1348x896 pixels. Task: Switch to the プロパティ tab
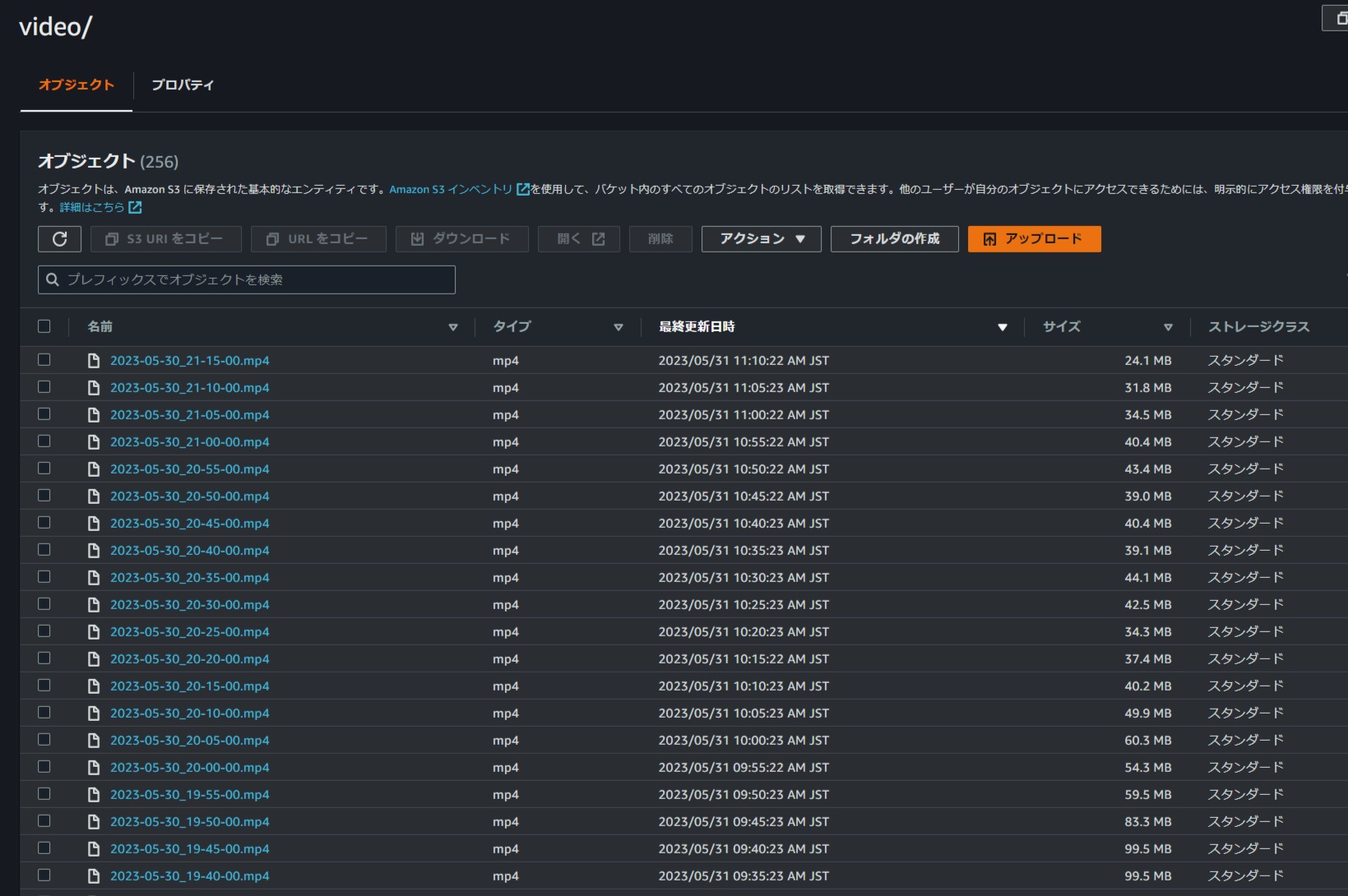pyautogui.click(x=183, y=85)
